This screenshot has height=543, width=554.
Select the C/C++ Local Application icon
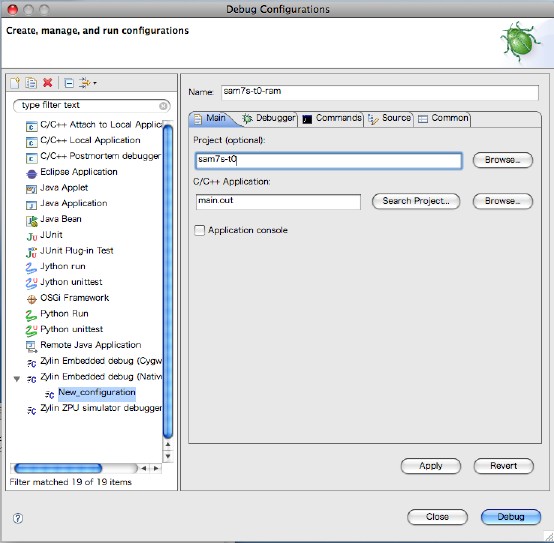(x=31, y=142)
